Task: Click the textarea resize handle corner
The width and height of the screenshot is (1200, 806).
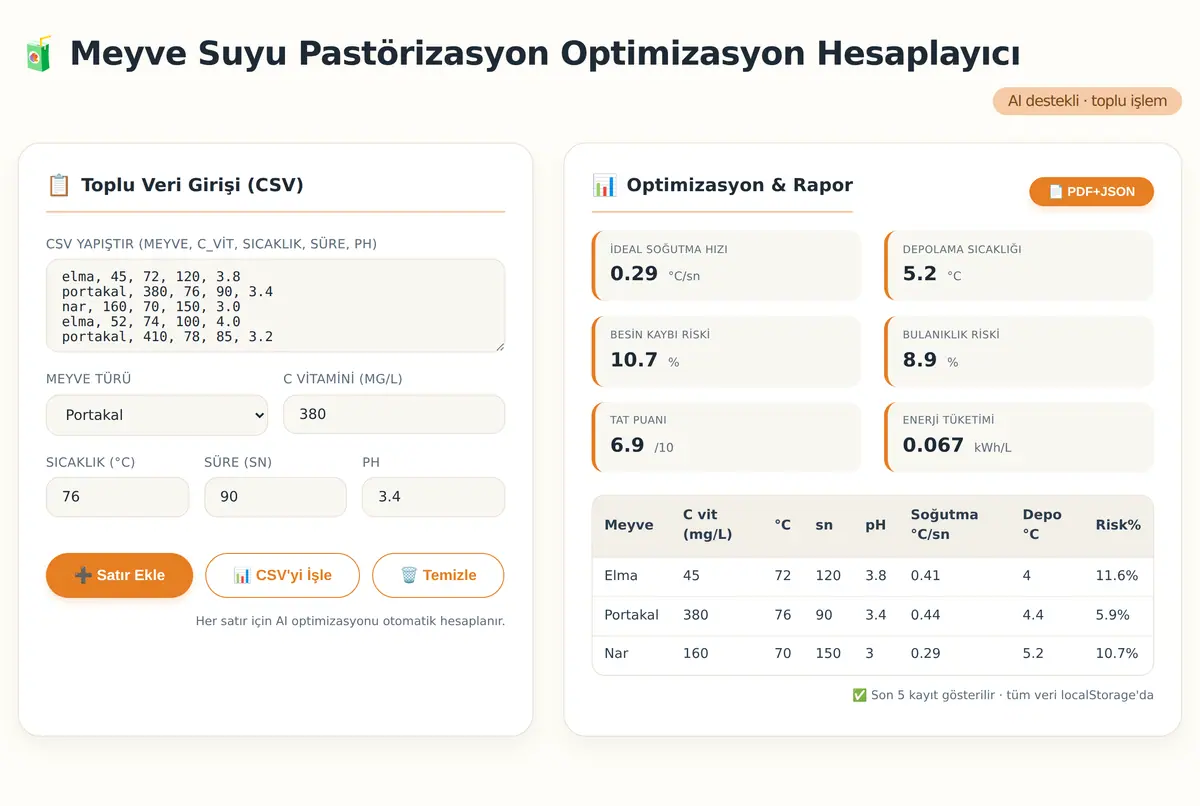Action: point(498,345)
